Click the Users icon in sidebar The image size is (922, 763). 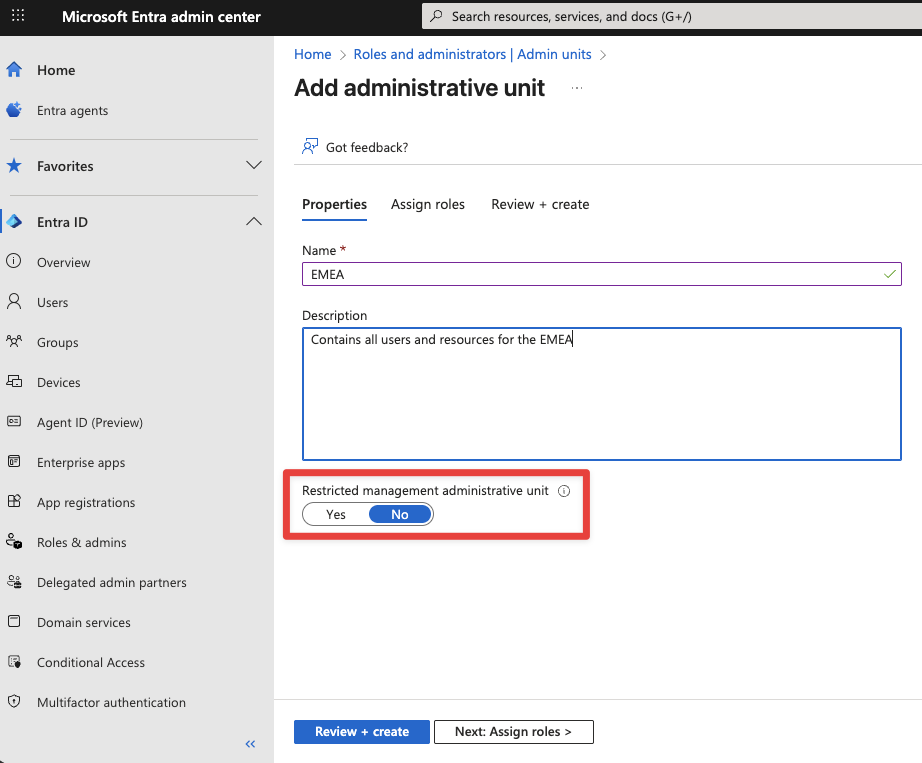coord(14,302)
